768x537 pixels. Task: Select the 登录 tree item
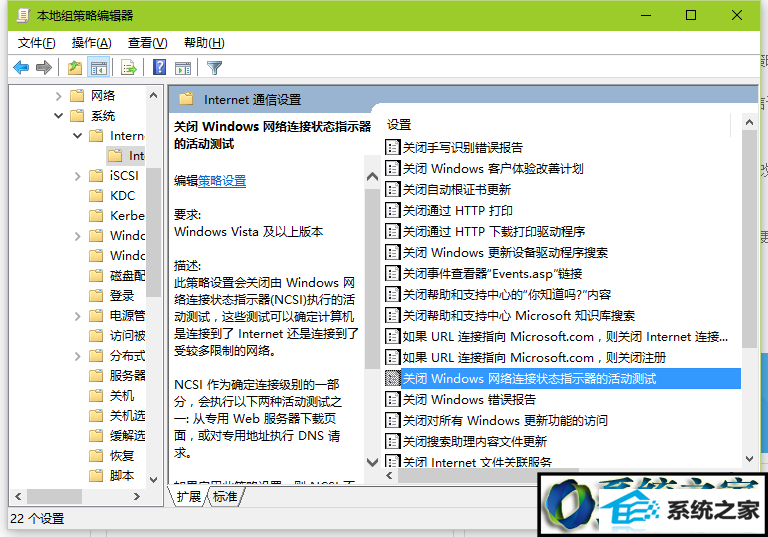tap(122, 295)
